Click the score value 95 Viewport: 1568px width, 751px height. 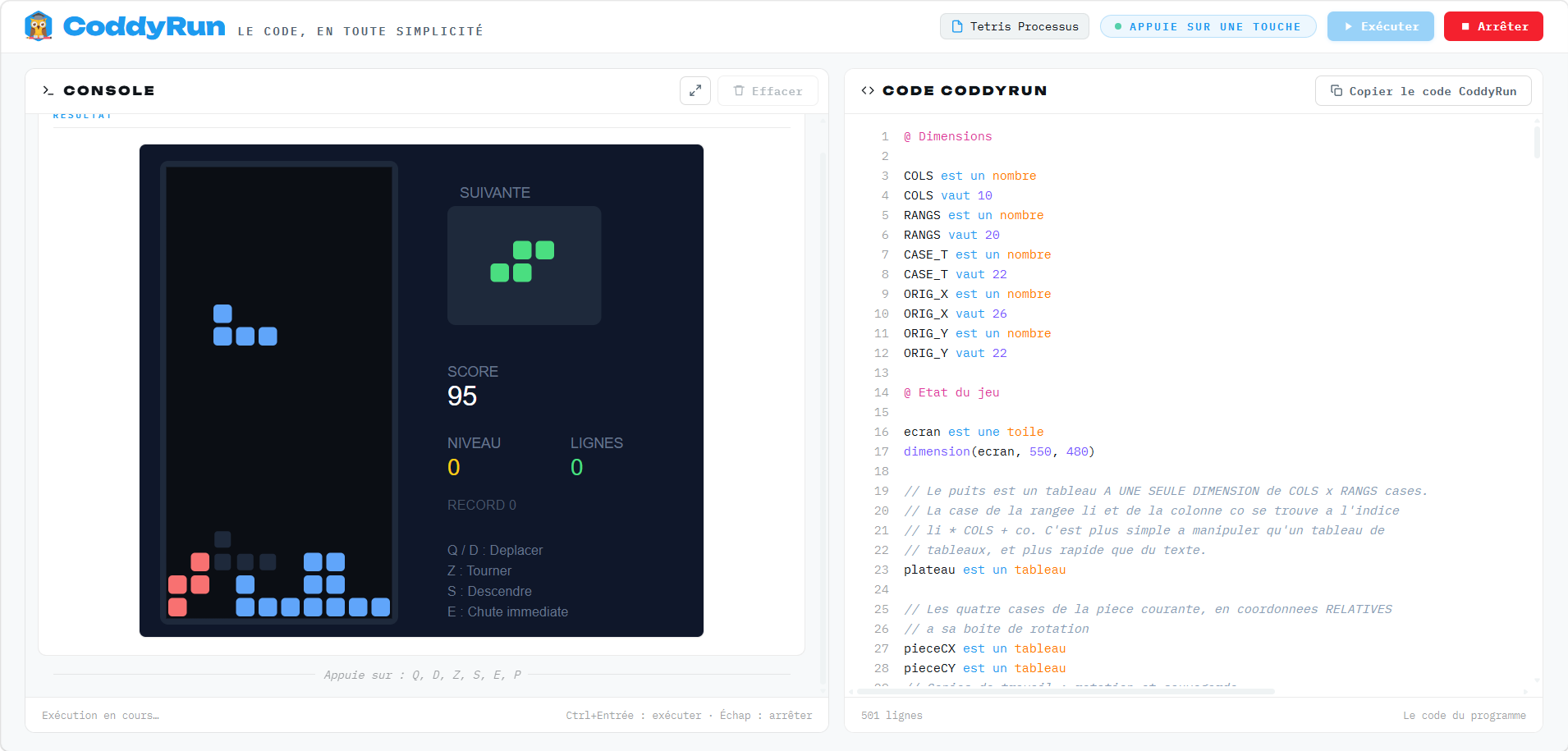point(462,396)
